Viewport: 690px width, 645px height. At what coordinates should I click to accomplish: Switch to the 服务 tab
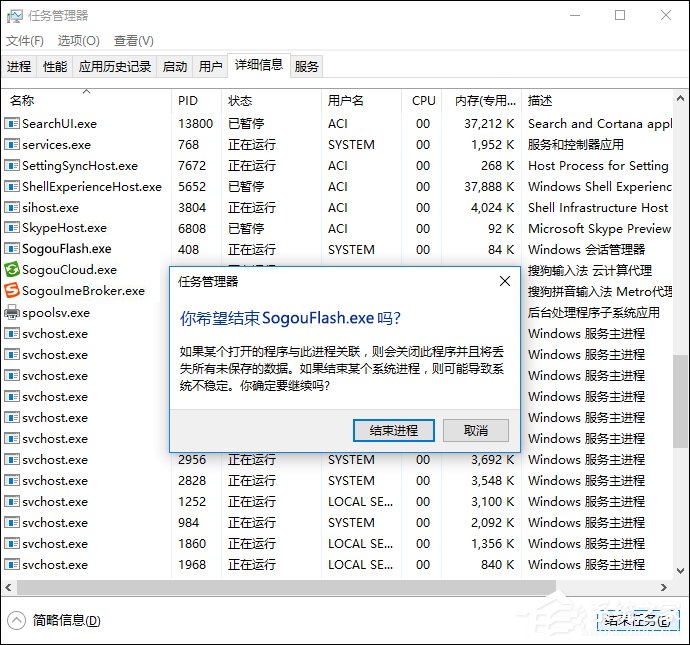[307, 67]
